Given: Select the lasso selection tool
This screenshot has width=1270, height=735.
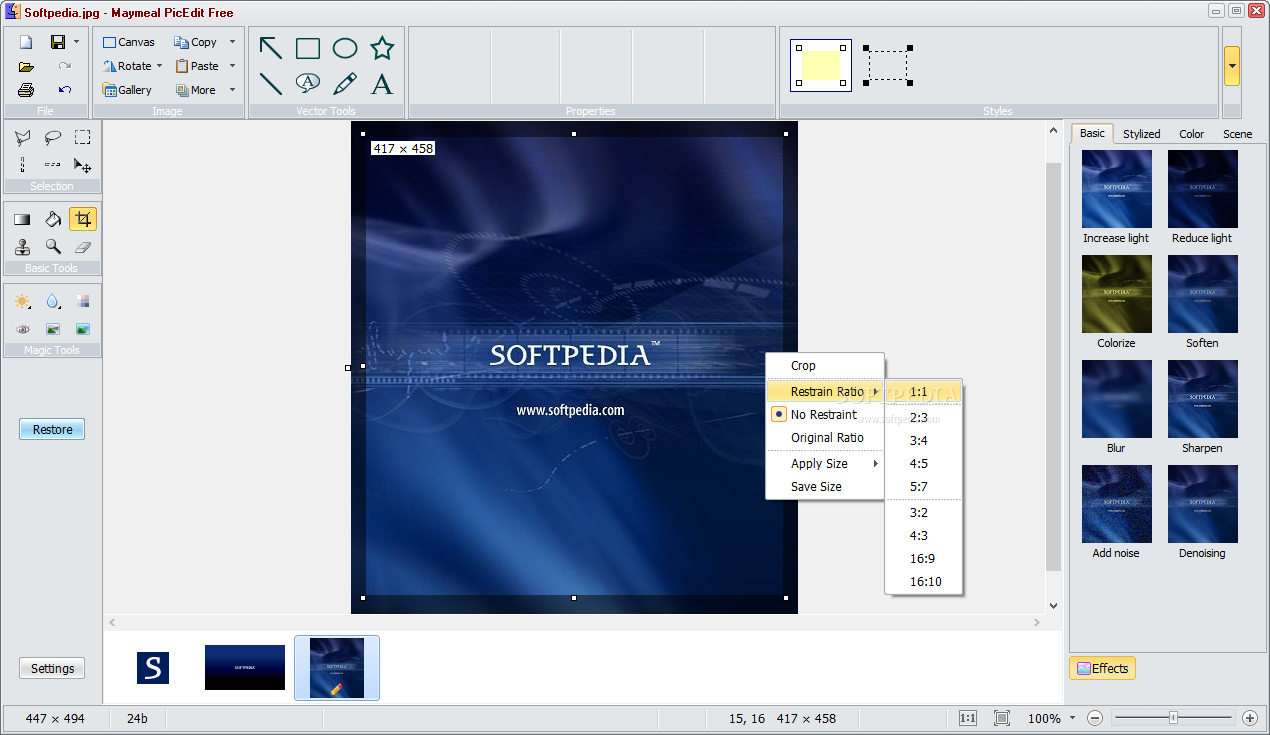Looking at the screenshot, I should (53, 138).
